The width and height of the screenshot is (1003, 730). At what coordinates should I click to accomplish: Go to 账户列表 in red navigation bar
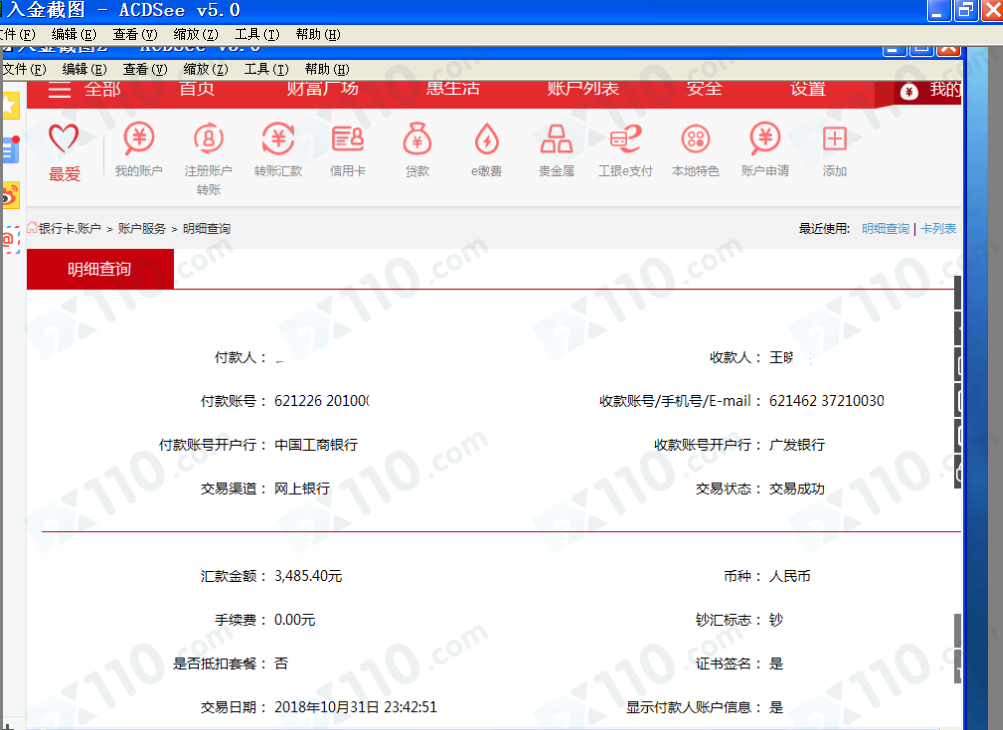(583, 89)
